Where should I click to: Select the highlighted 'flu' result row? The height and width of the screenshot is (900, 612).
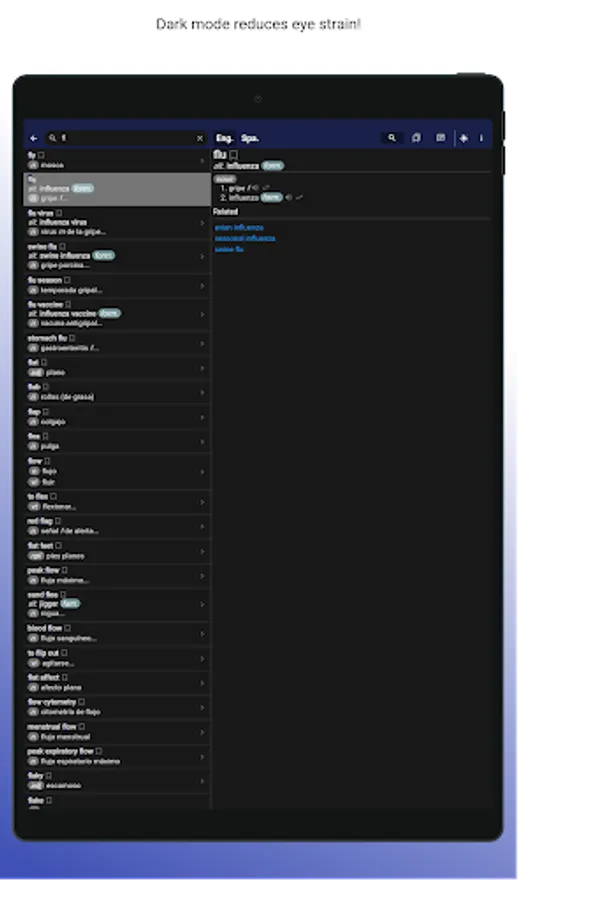click(117, 189)
